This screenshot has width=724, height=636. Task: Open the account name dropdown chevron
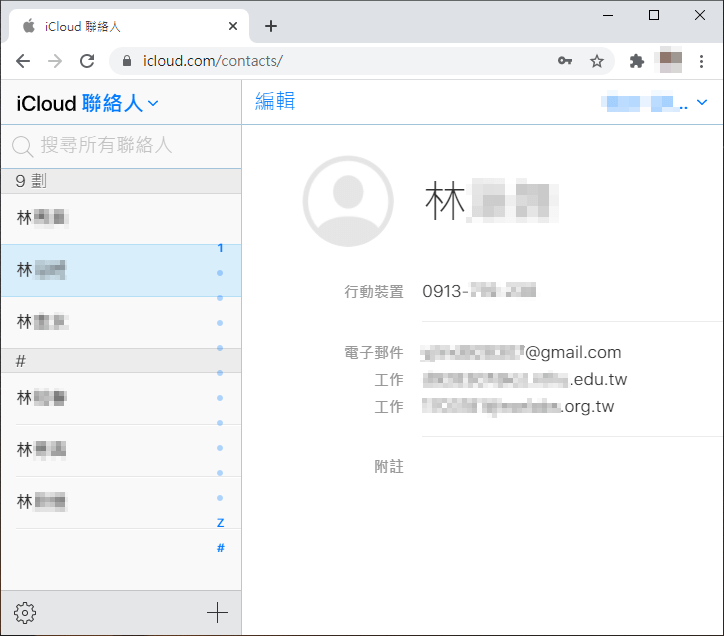click(702, 102)
